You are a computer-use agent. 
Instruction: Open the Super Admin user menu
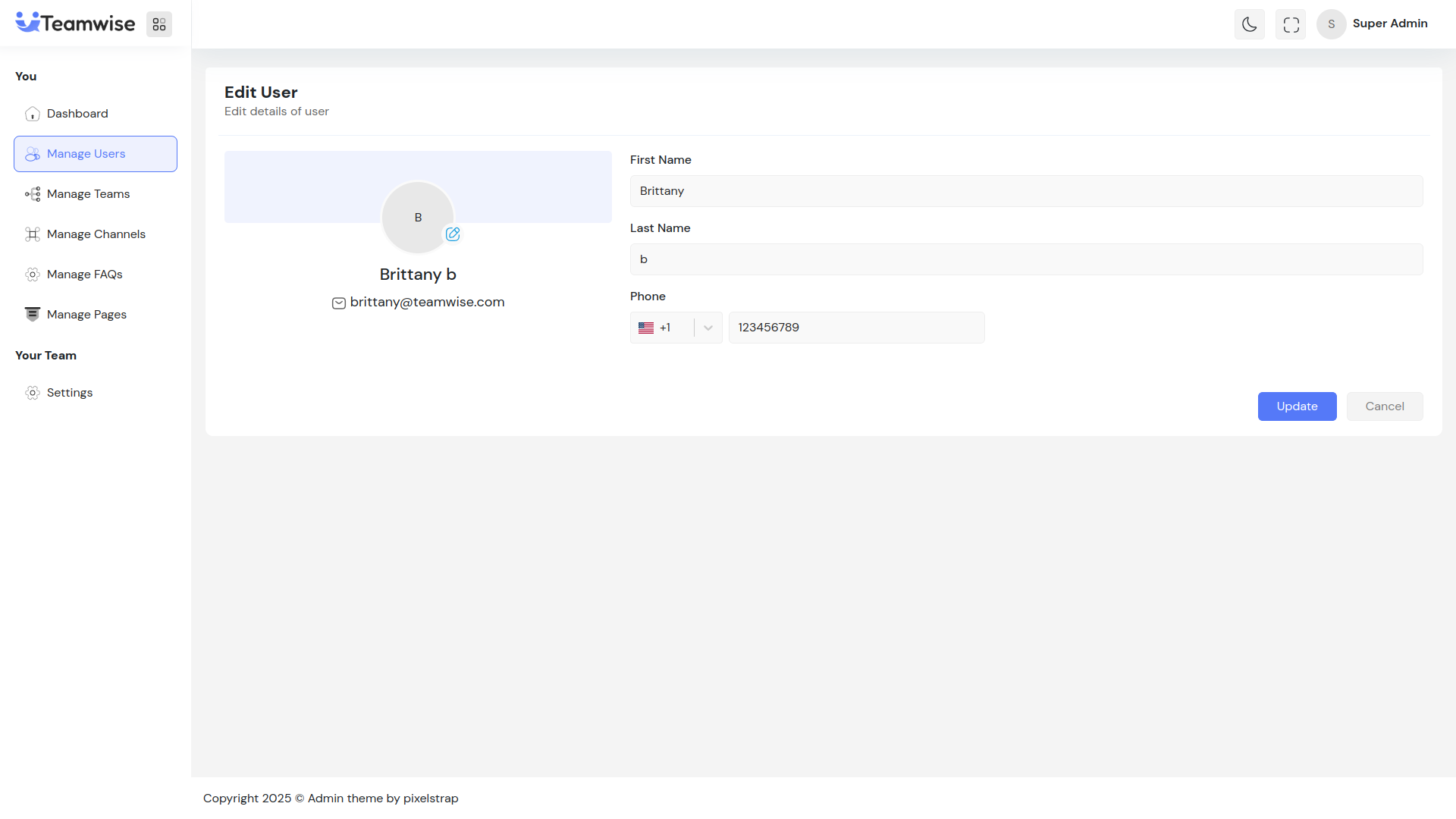[x=1389, y=24]
